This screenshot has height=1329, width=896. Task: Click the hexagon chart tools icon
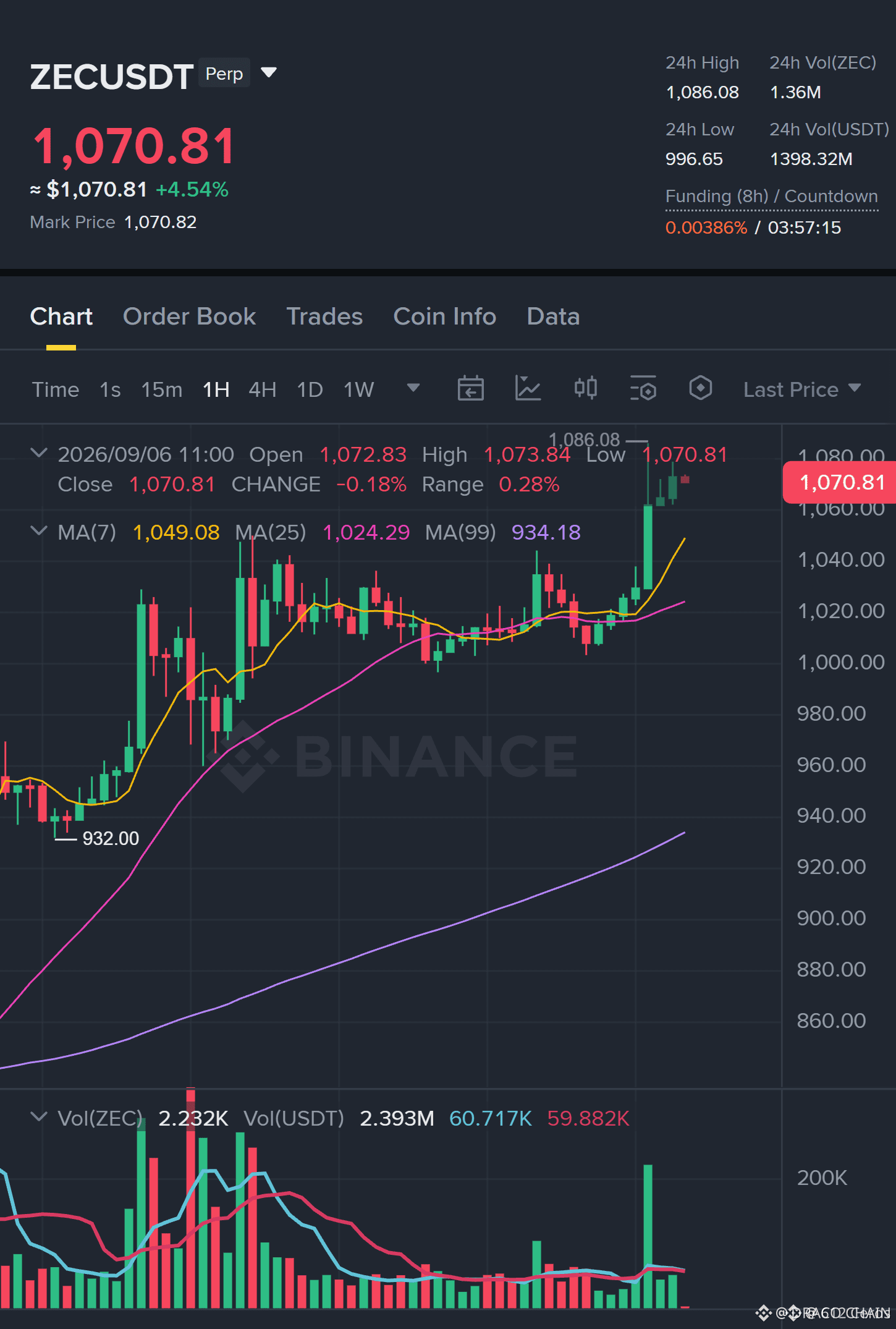click(x=700, y=389)
